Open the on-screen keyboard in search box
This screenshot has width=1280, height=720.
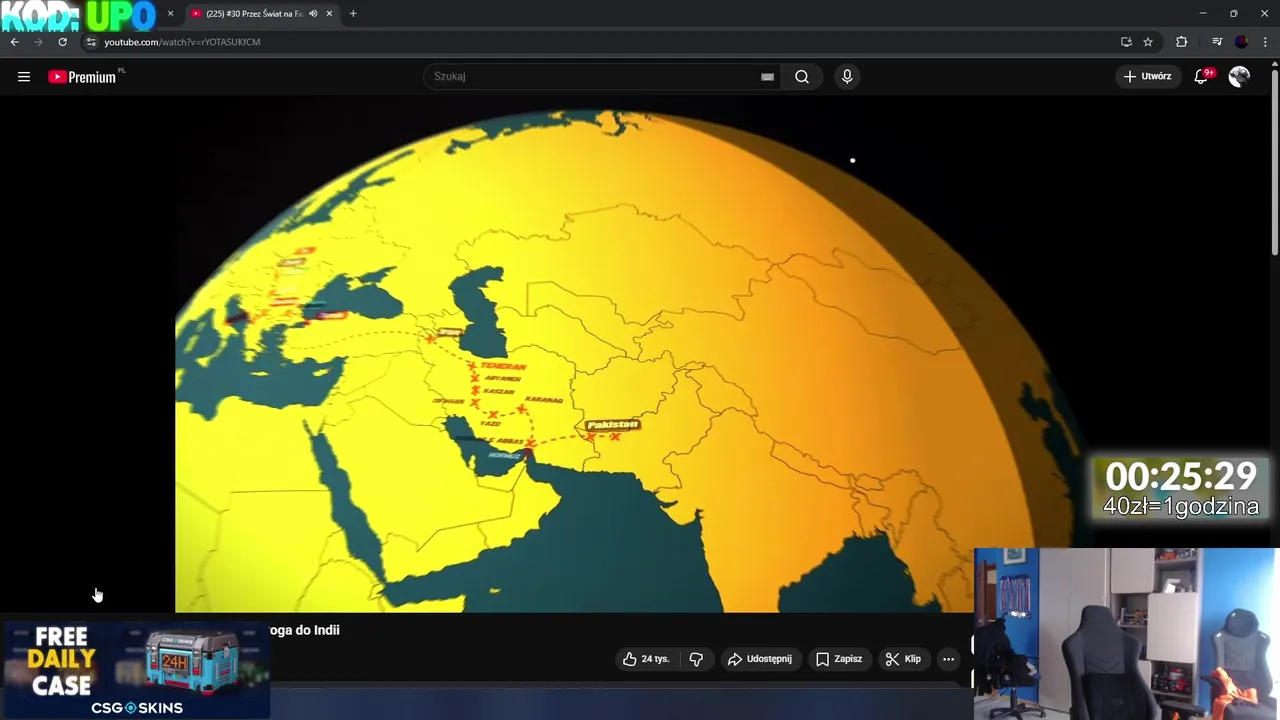tap(767, 77)
